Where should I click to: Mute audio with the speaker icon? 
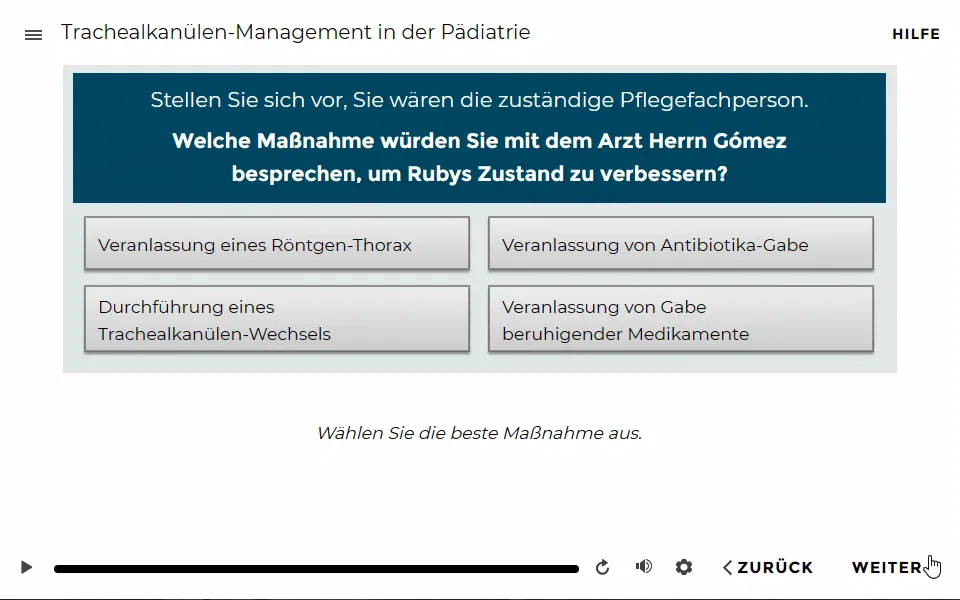(643, 566)
